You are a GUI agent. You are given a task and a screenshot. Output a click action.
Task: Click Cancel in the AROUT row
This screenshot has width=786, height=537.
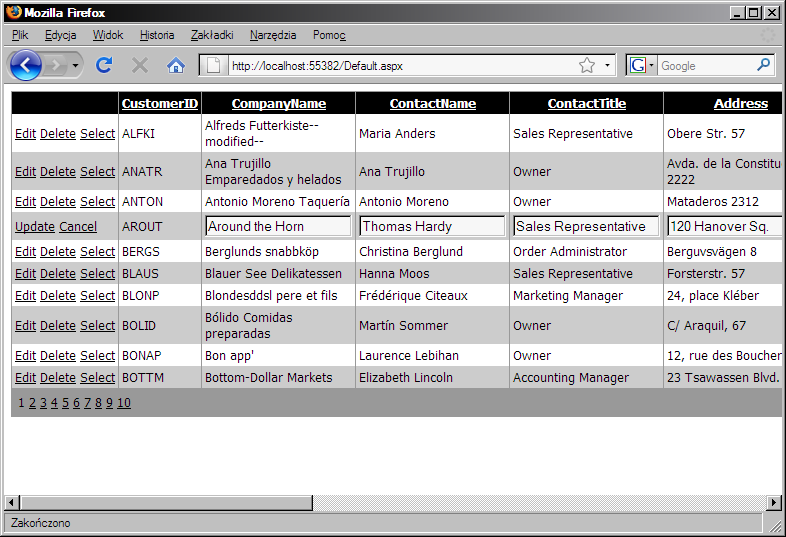point(78,227)
